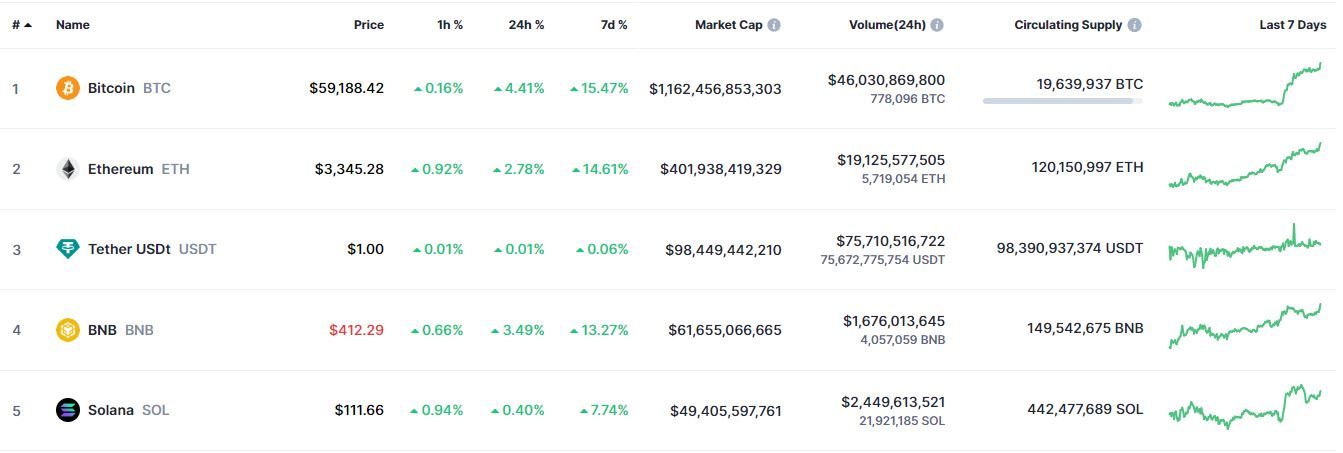Click the Name column header
This screenshot has width=1343, height=453.
click(73, 25)
